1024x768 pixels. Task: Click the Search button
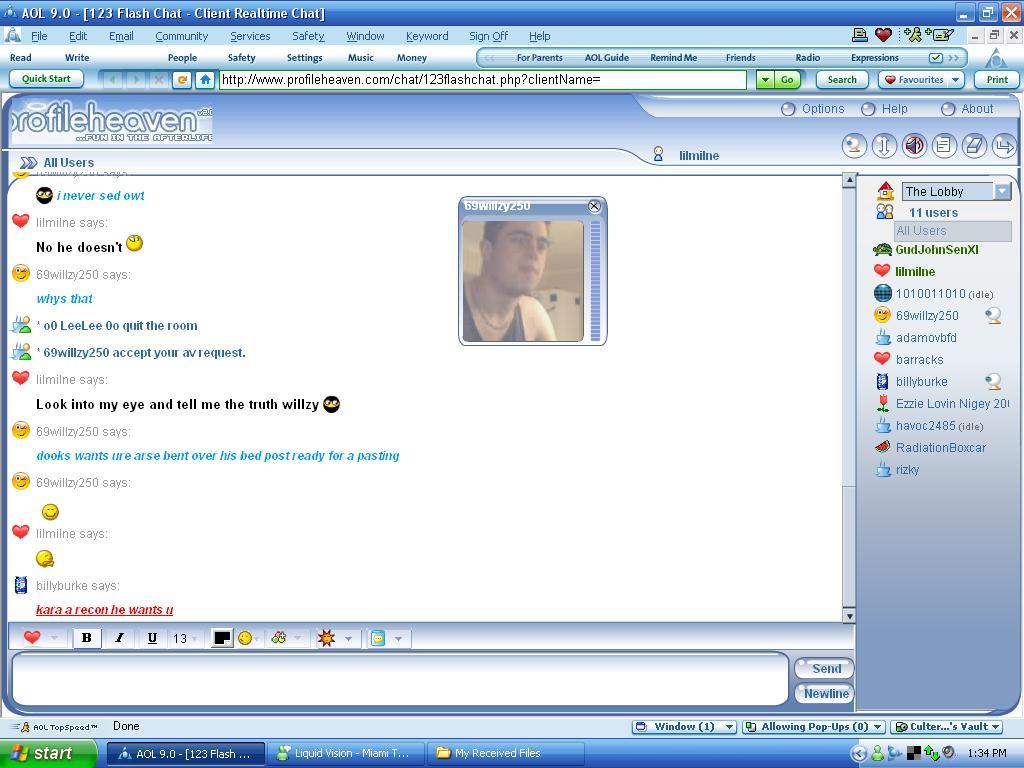842,80
